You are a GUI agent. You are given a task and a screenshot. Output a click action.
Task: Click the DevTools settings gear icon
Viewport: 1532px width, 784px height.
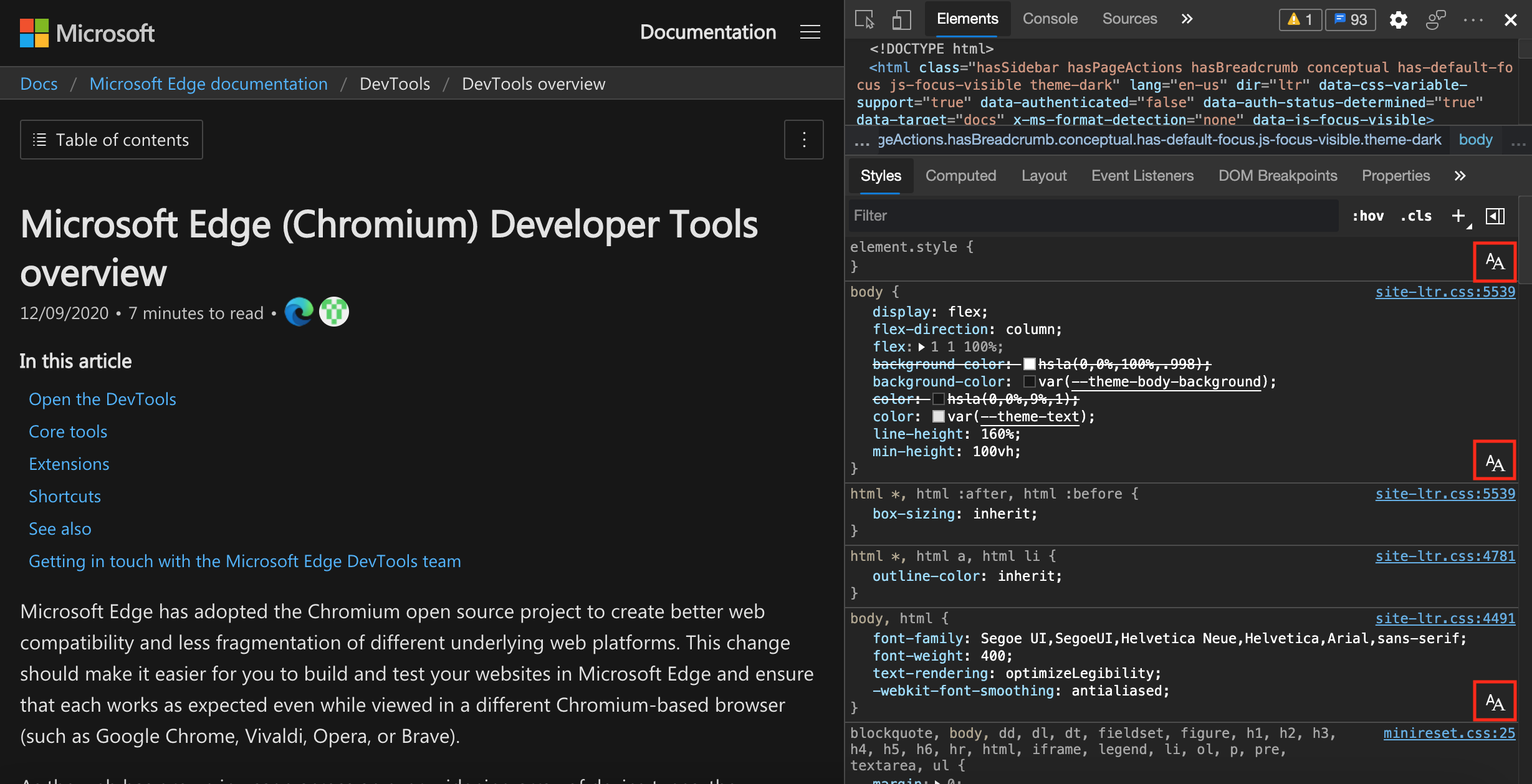(x=1398, y=19)
